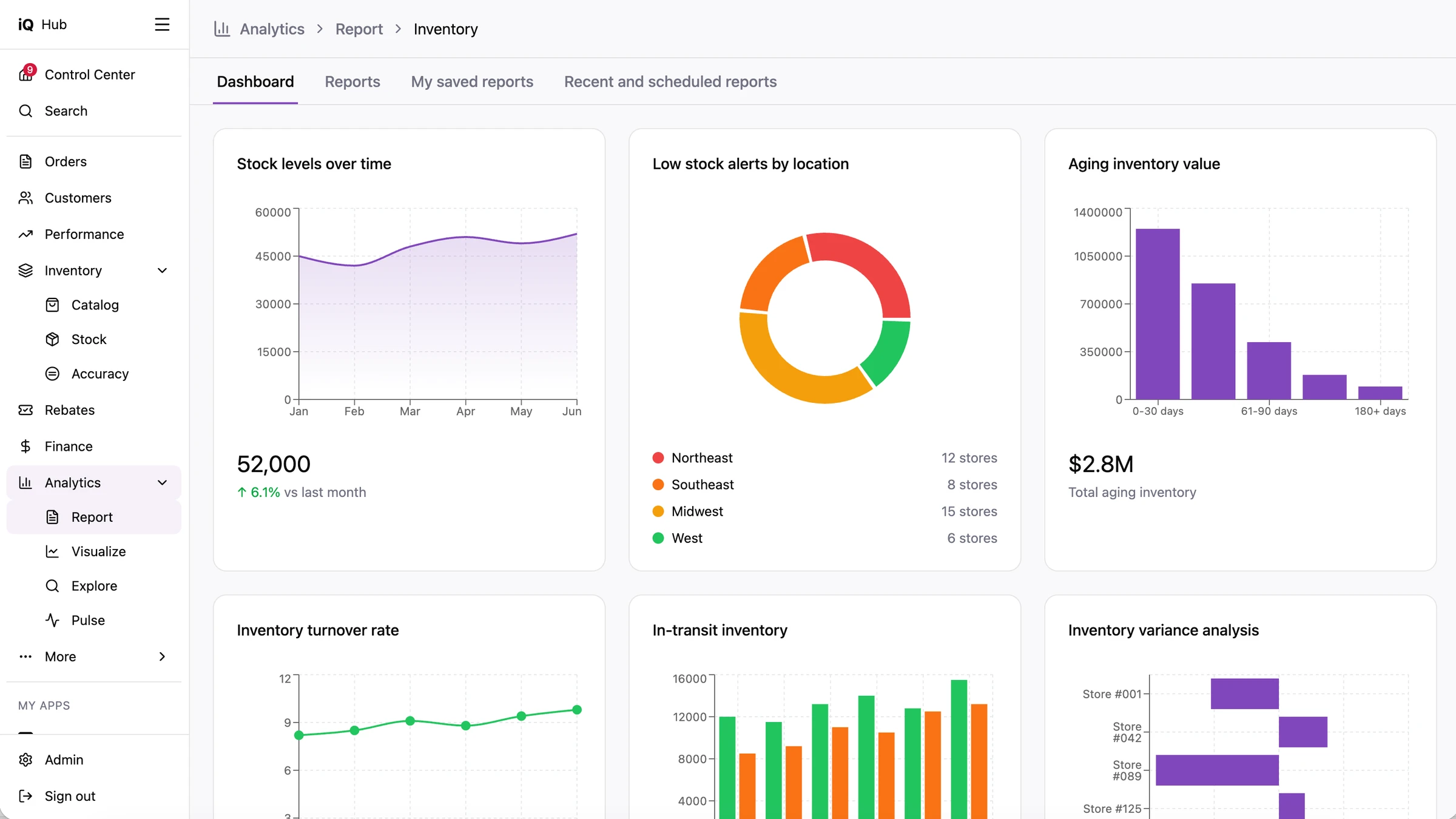Open Control Center notification icon
The width and height of the screenshot is (1456, 819).
click(26, 74)
